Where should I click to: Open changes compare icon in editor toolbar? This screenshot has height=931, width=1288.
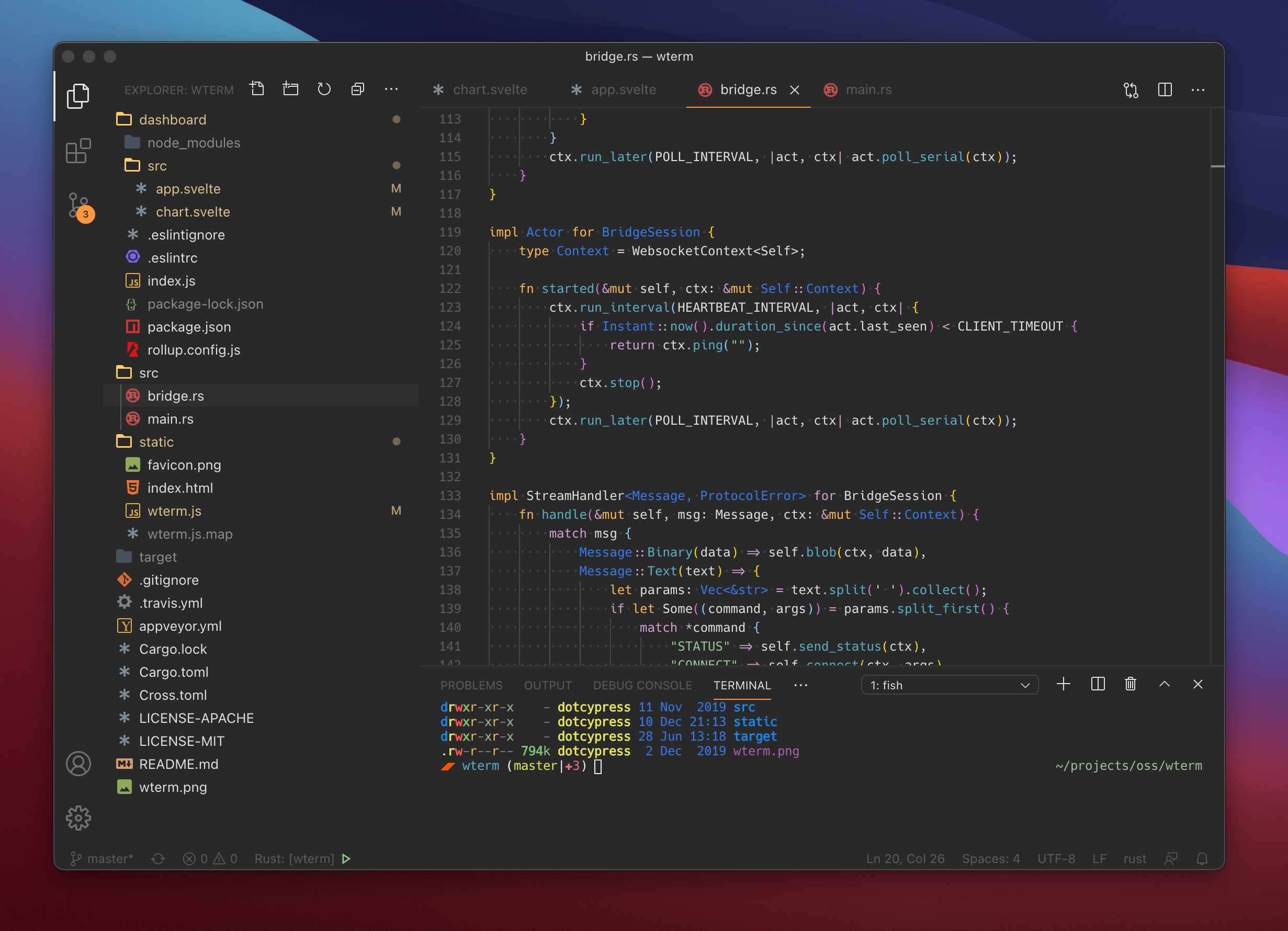click(x=1131, y=89)
